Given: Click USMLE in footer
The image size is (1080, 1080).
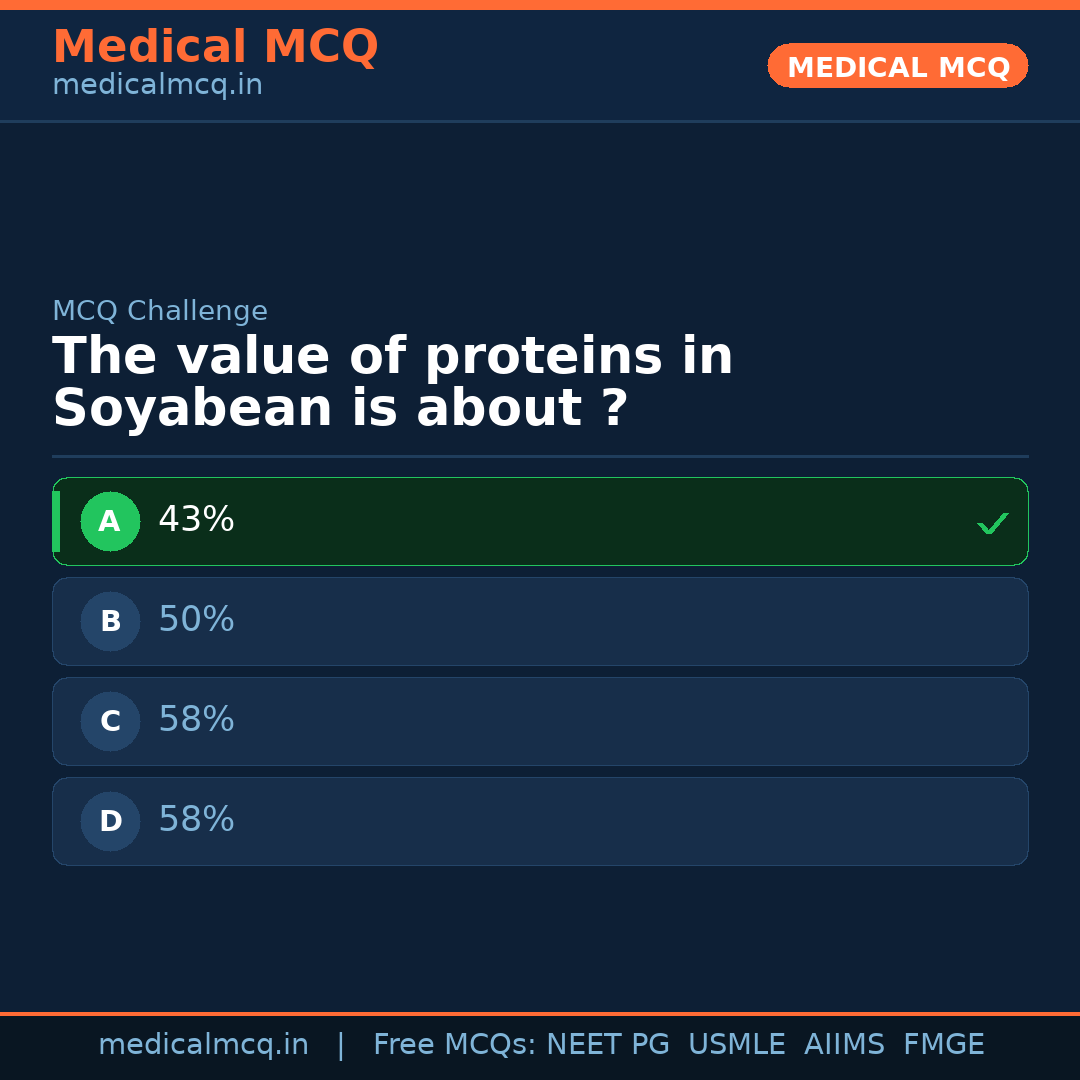Looking at the screenshot, I should (x=736, y=1045).
